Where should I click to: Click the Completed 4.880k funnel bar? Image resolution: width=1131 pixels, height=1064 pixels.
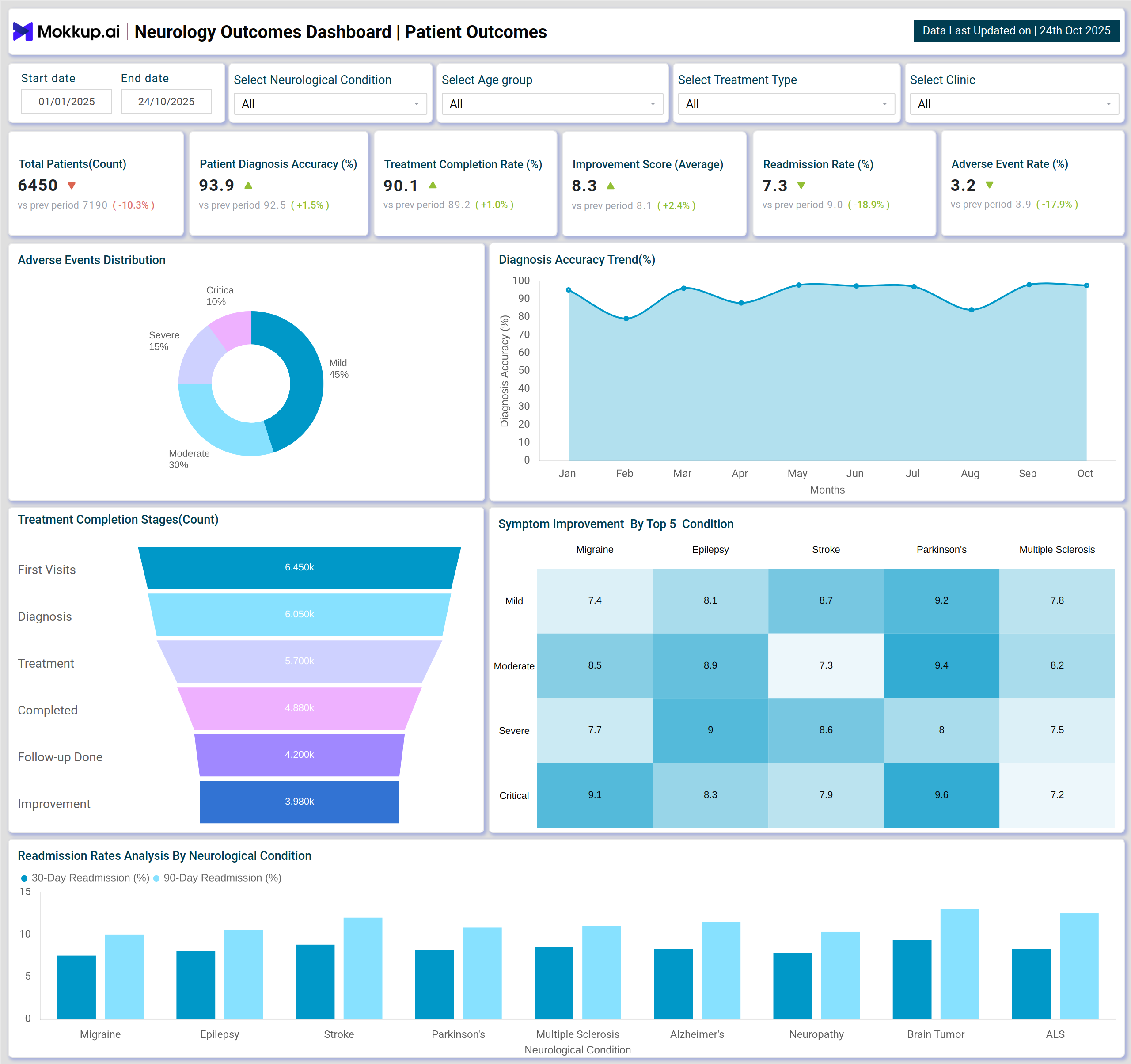tap(299, 707)
